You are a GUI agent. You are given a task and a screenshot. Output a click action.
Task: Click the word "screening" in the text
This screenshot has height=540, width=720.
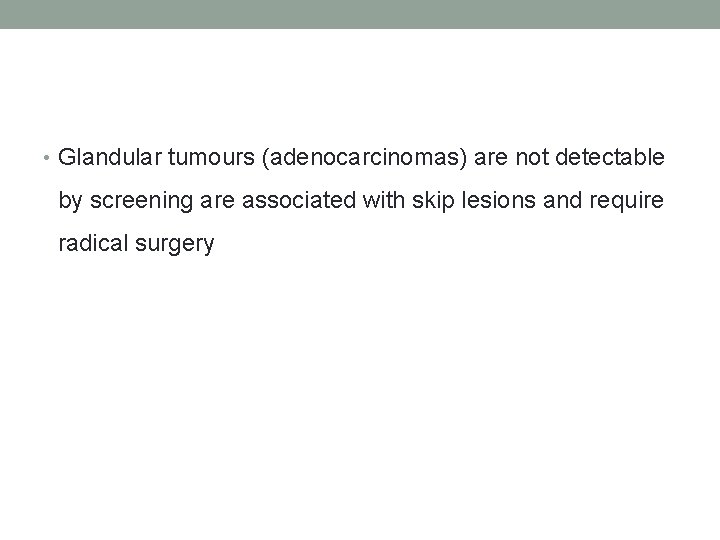click(x=137, y=201)
